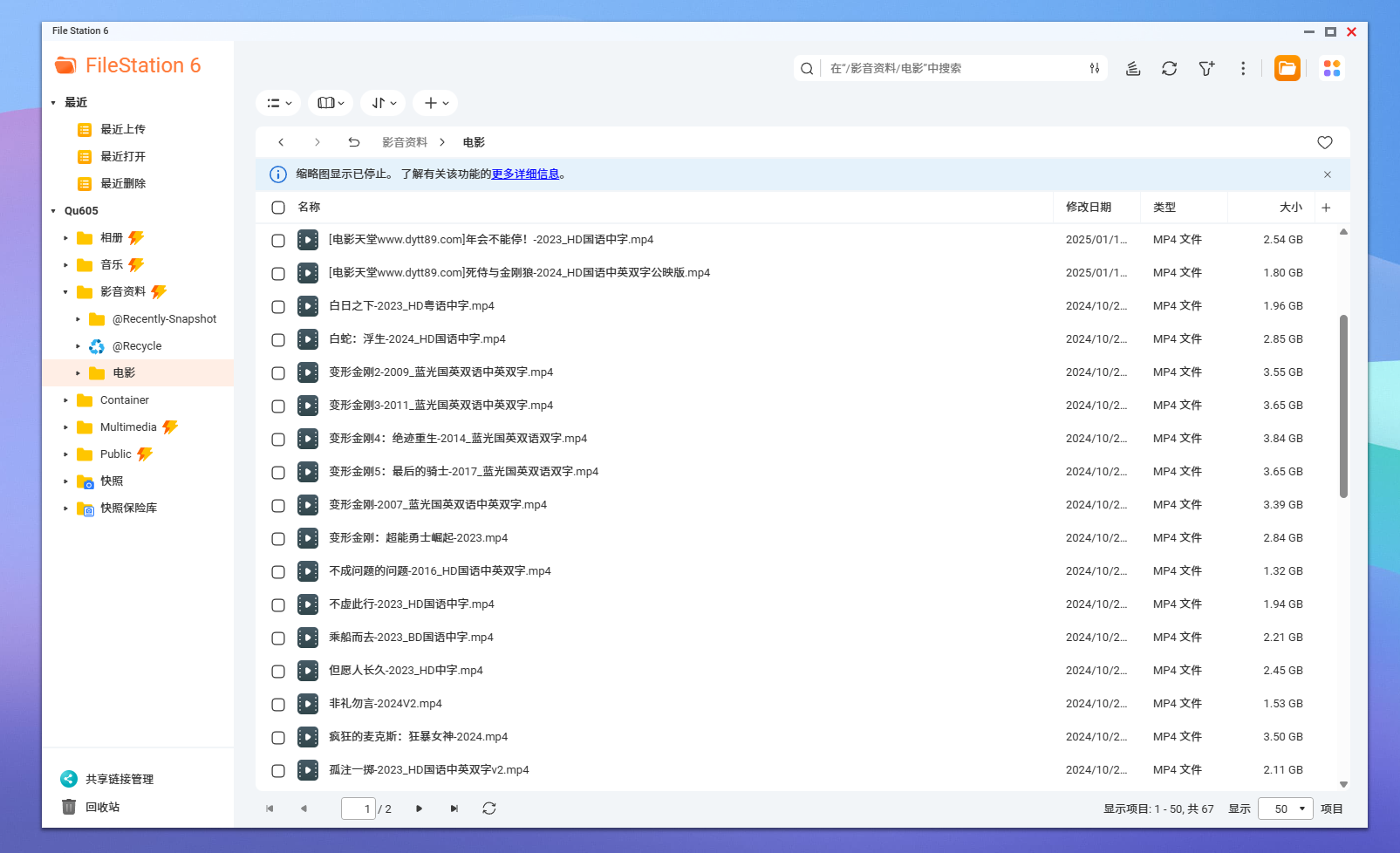The width and height of the screenshot is (1400, 853).
Task: Click the refresh icon in top toolbar
Action: pos(1169,68)
